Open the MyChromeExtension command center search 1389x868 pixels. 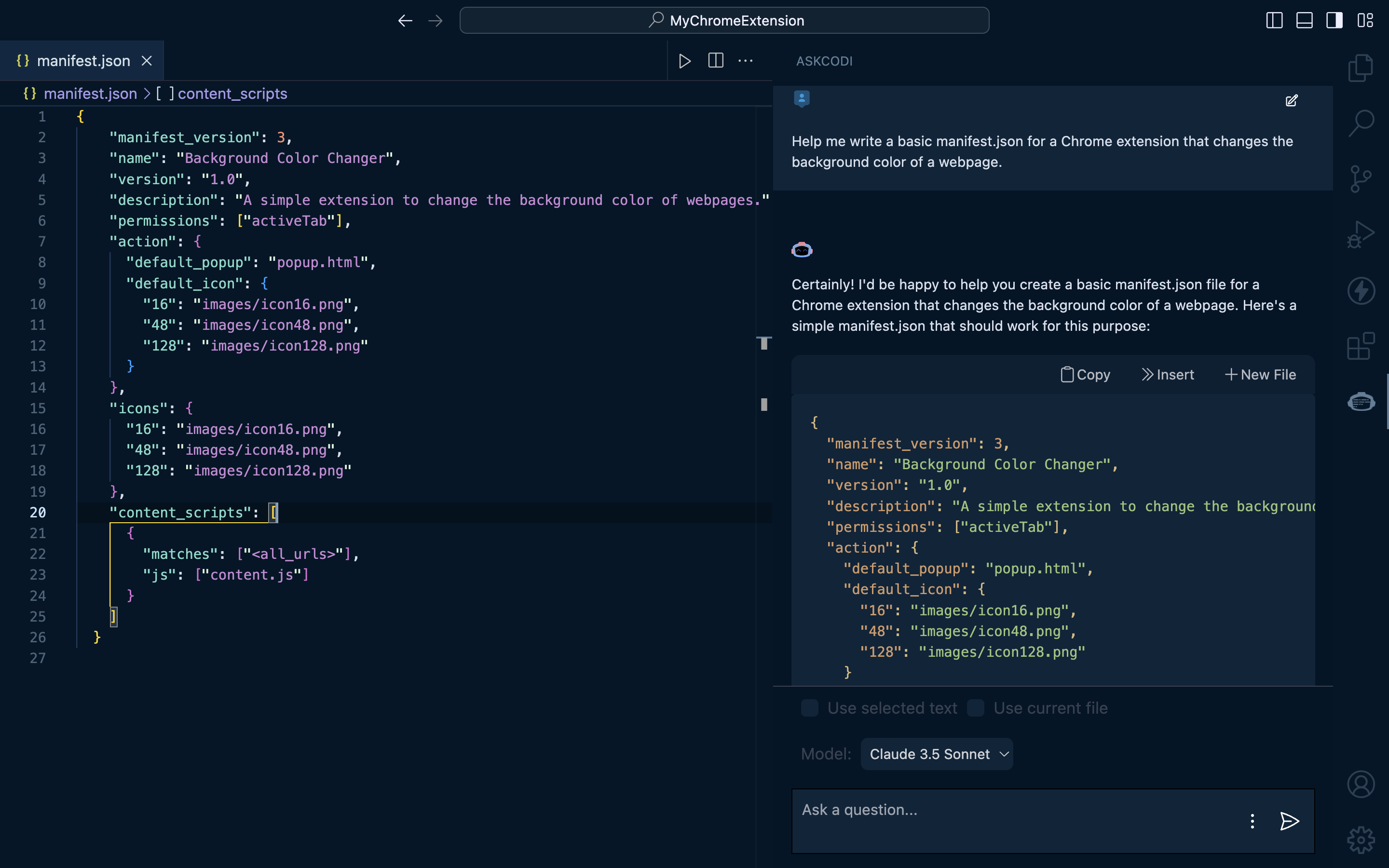(x=724, y=21)
